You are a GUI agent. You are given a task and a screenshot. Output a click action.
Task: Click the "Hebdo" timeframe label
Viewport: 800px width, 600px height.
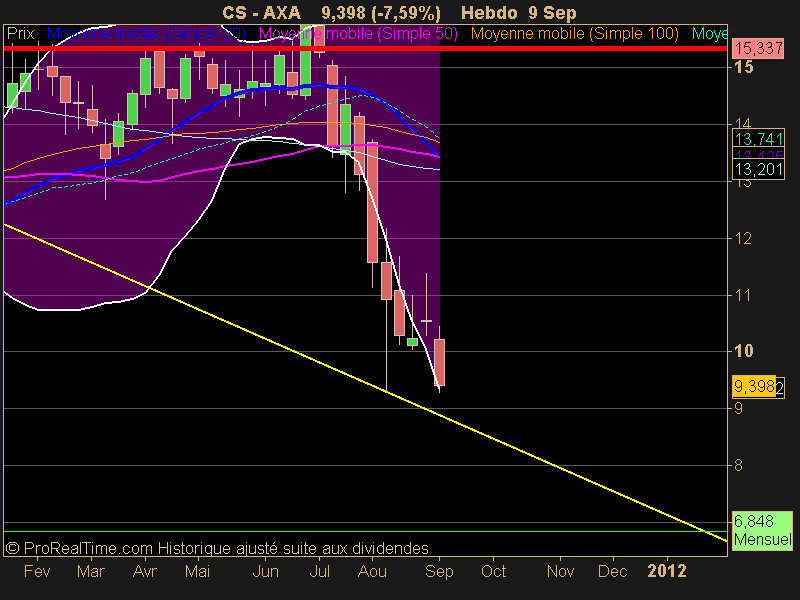489,13
